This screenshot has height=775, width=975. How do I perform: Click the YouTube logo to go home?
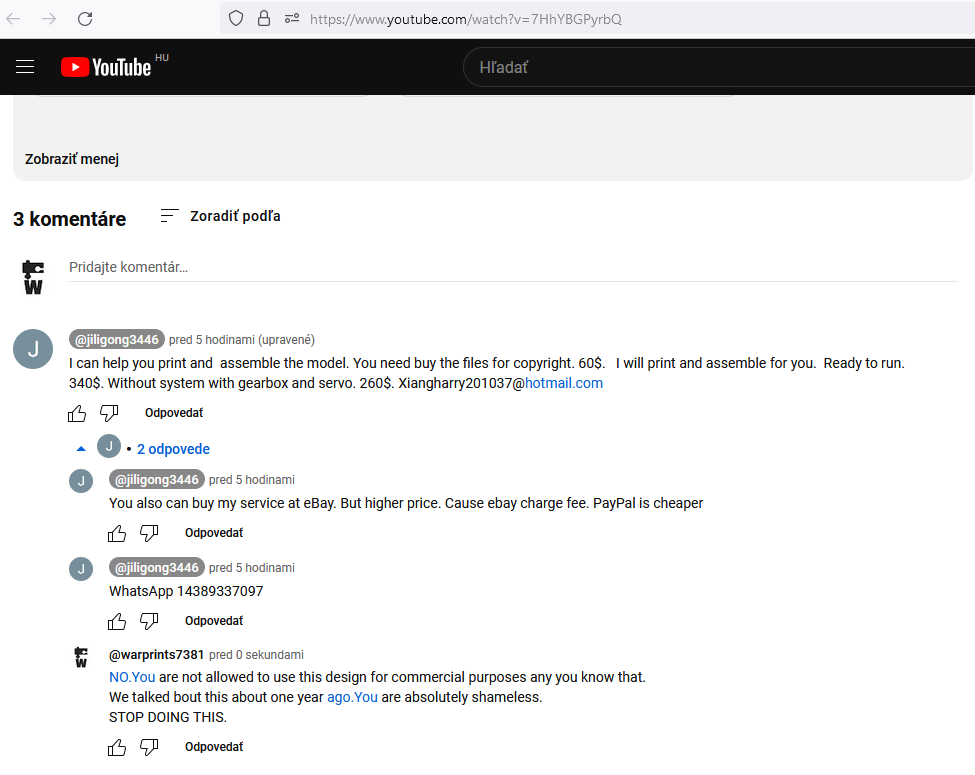click(x=106, y=67)
